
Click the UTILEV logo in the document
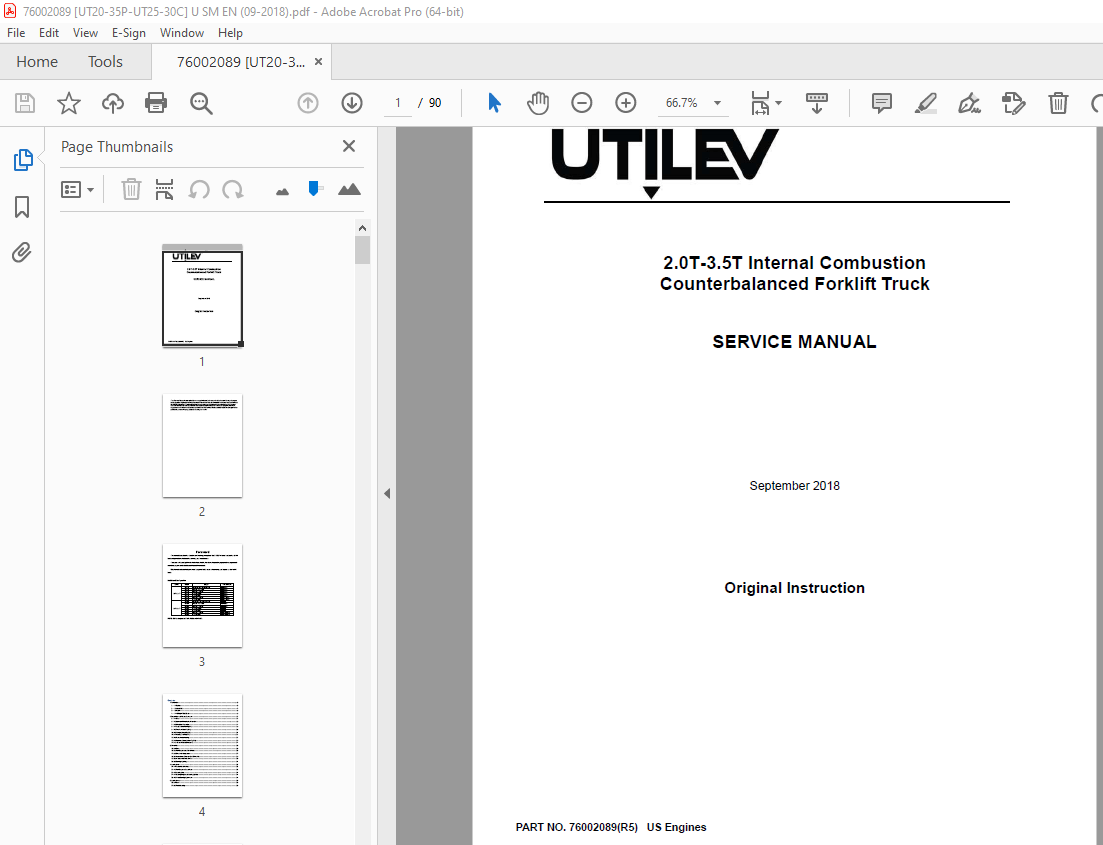[665, 162]
